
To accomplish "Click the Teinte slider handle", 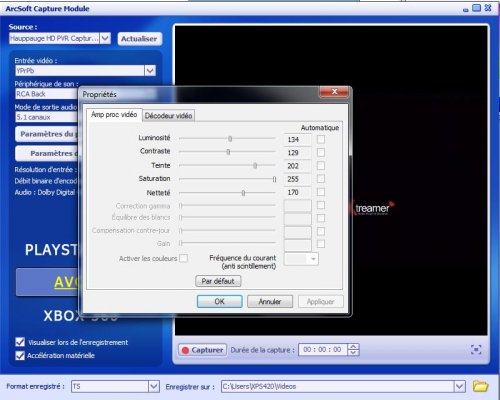I will [x=255, y=165].
